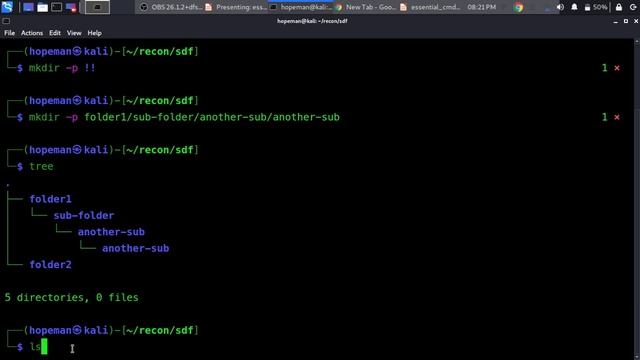Click the battery 50% indicator
640x360 pixels.
[596, 7]
